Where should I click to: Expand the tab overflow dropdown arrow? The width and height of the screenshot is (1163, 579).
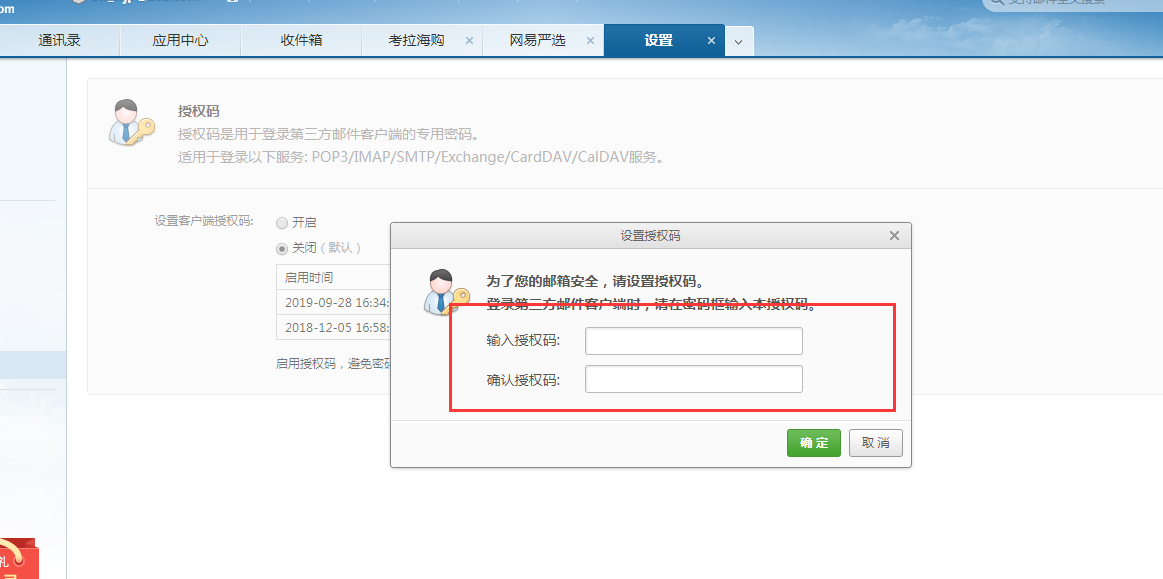pos(739,42)
